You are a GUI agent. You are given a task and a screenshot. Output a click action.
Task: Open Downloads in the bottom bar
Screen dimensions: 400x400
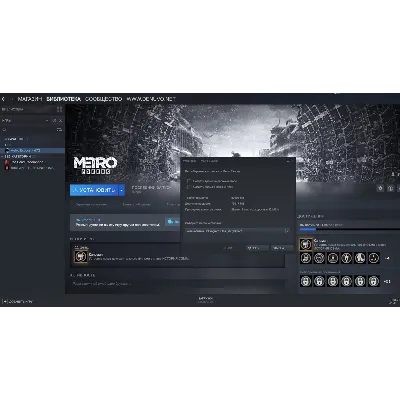pos(206,300)
